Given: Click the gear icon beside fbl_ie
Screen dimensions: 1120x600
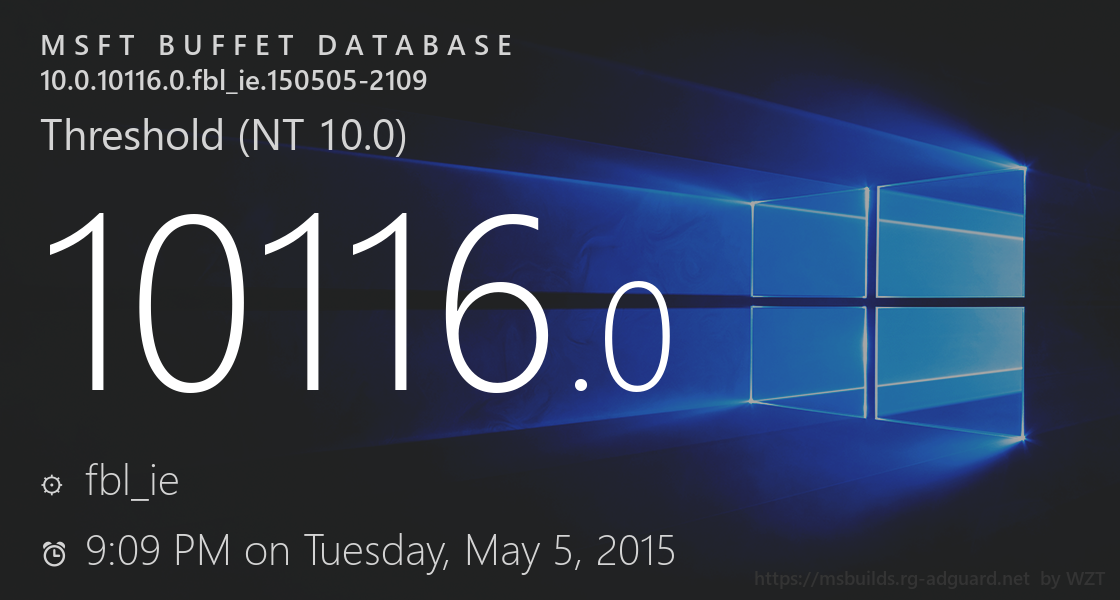Looking at the screenshot, I should tap(52, 485).
